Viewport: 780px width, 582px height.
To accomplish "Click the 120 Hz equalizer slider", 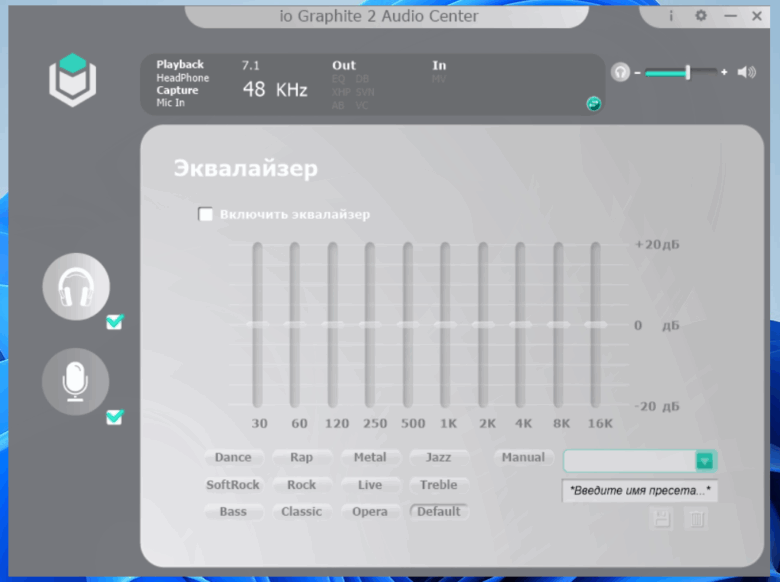I will [x=332, y=325].
